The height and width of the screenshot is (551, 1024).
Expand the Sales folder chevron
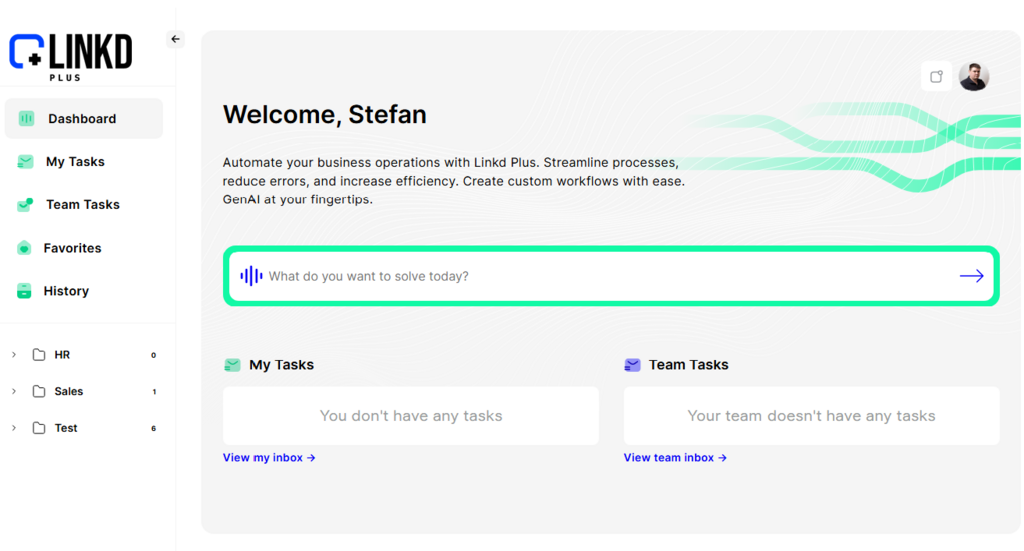point(14,392)
